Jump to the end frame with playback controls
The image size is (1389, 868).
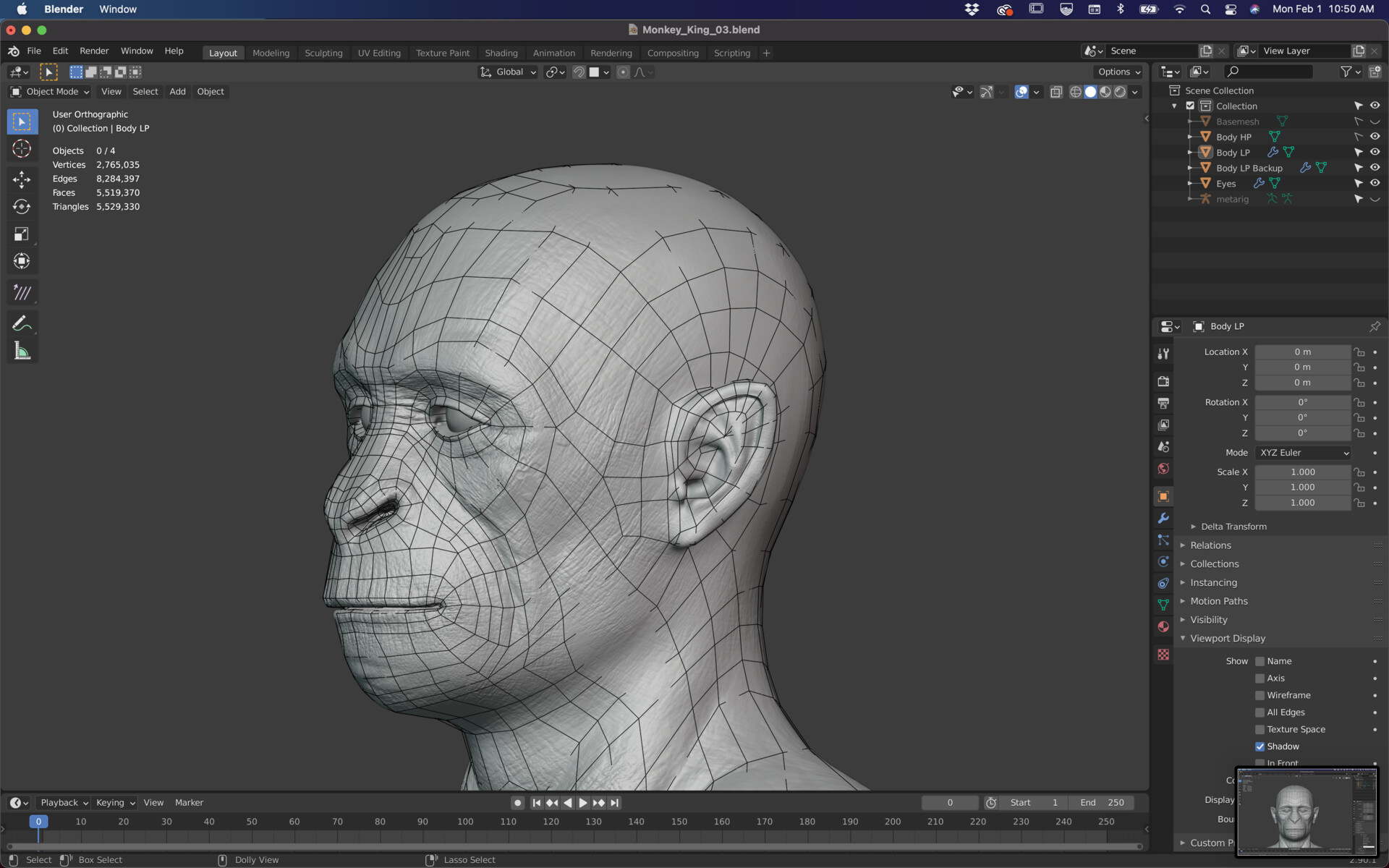(x=615, y=802)
